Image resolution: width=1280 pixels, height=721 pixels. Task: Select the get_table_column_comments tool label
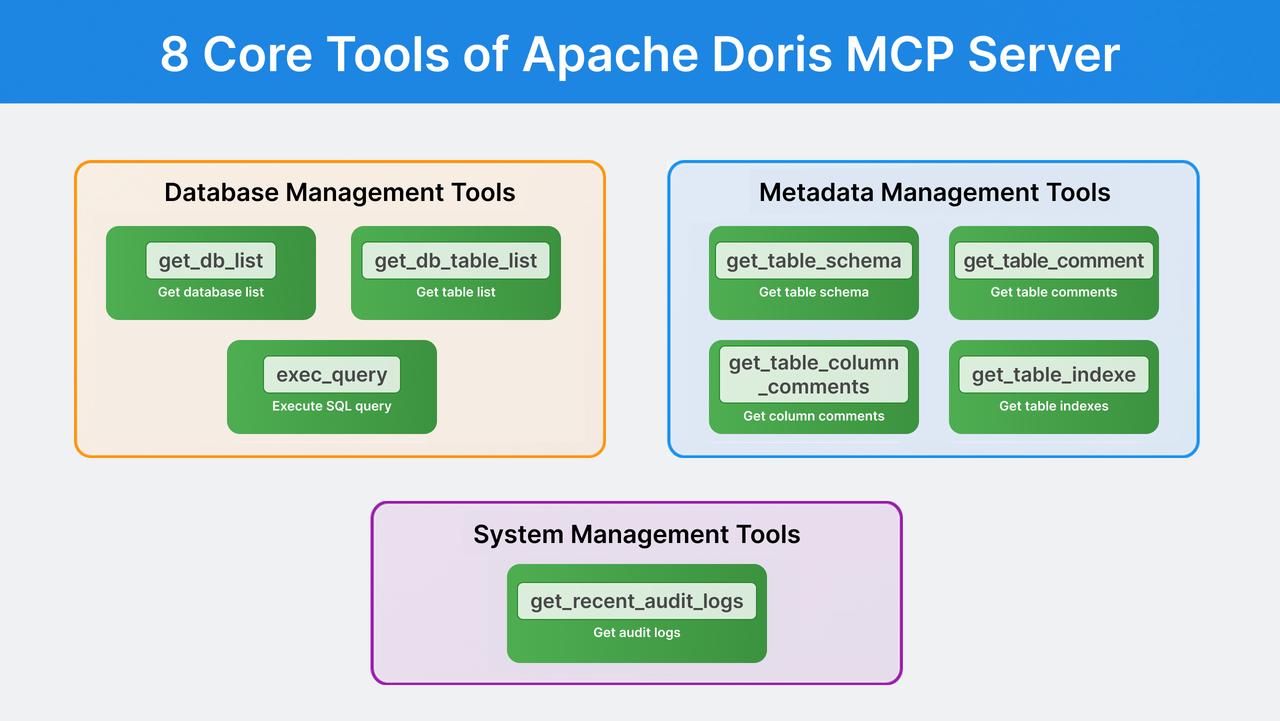tap(814, 375)
